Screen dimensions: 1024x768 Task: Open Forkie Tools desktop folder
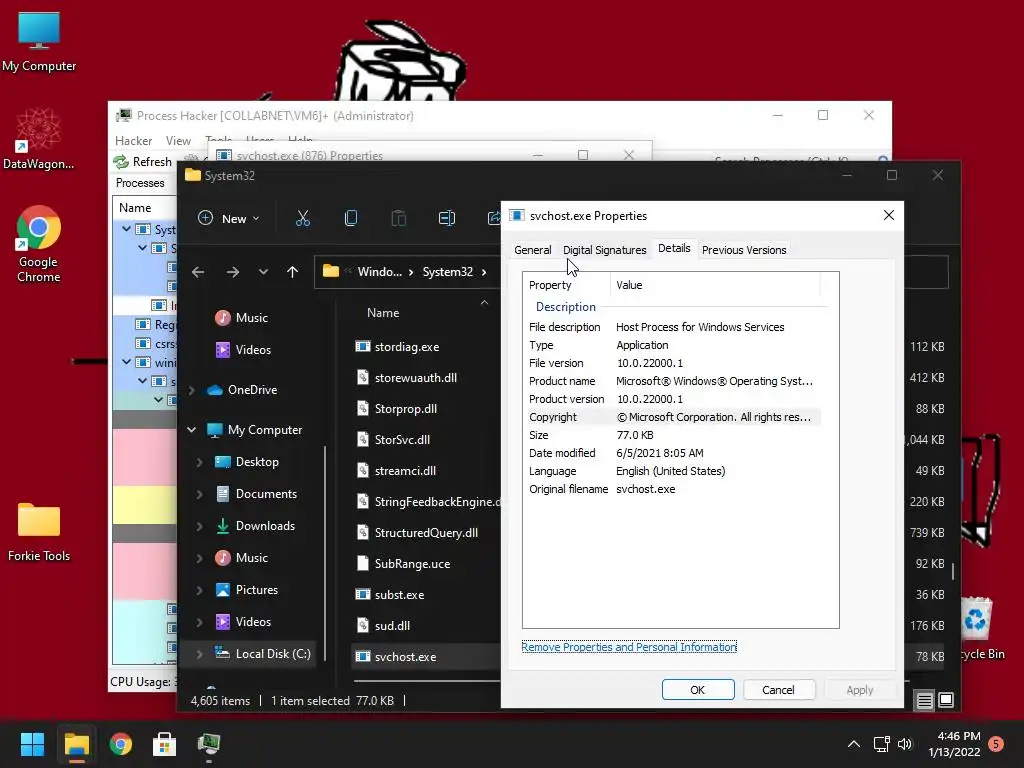(39, 532)
